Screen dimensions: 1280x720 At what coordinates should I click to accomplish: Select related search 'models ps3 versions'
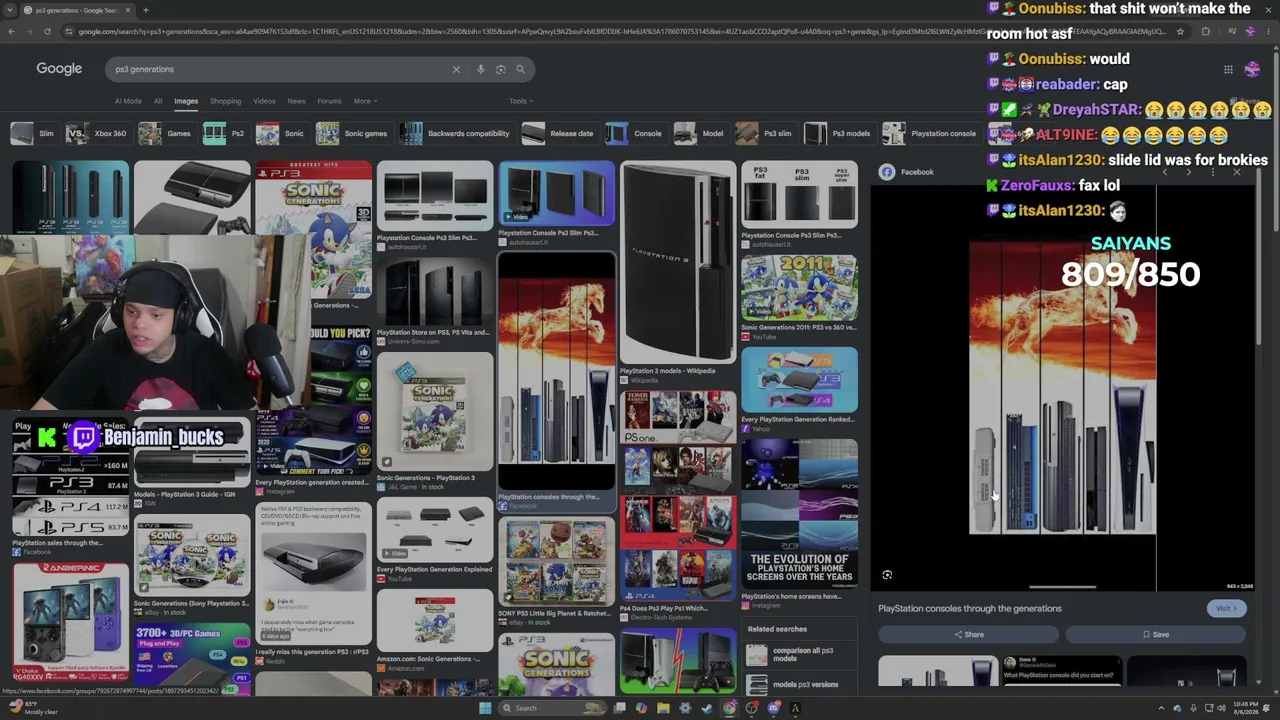(x=799, y=684)
